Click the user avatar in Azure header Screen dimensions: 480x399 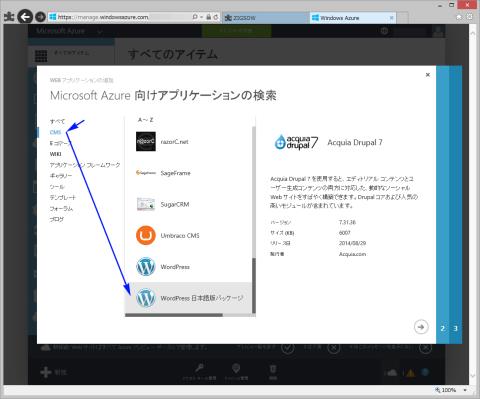(438, 31)
